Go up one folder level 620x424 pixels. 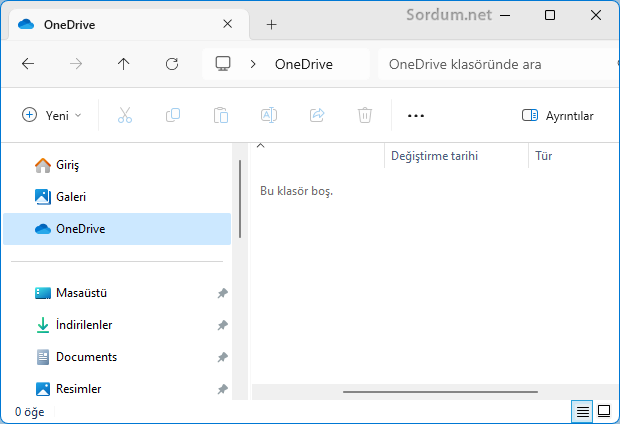tap(124, 64)
